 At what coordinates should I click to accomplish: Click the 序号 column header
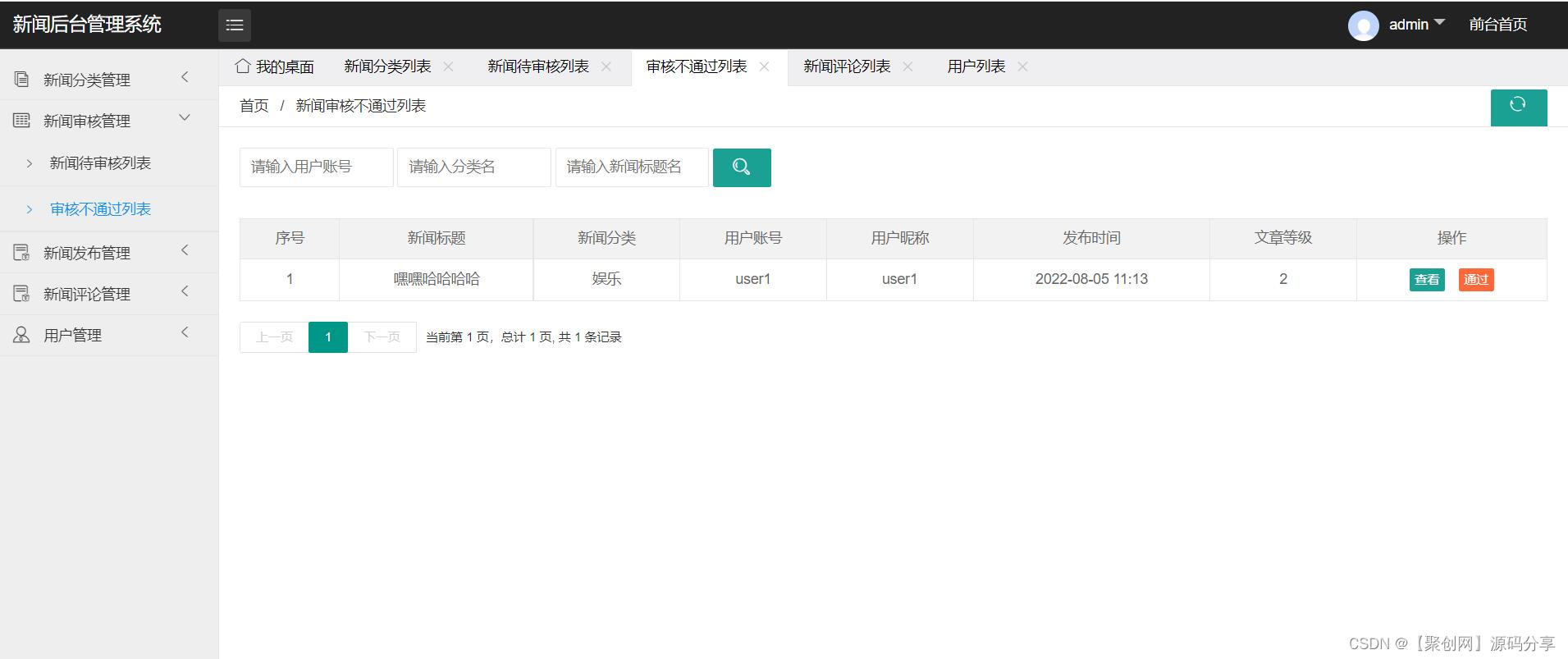tap(290, 239)
